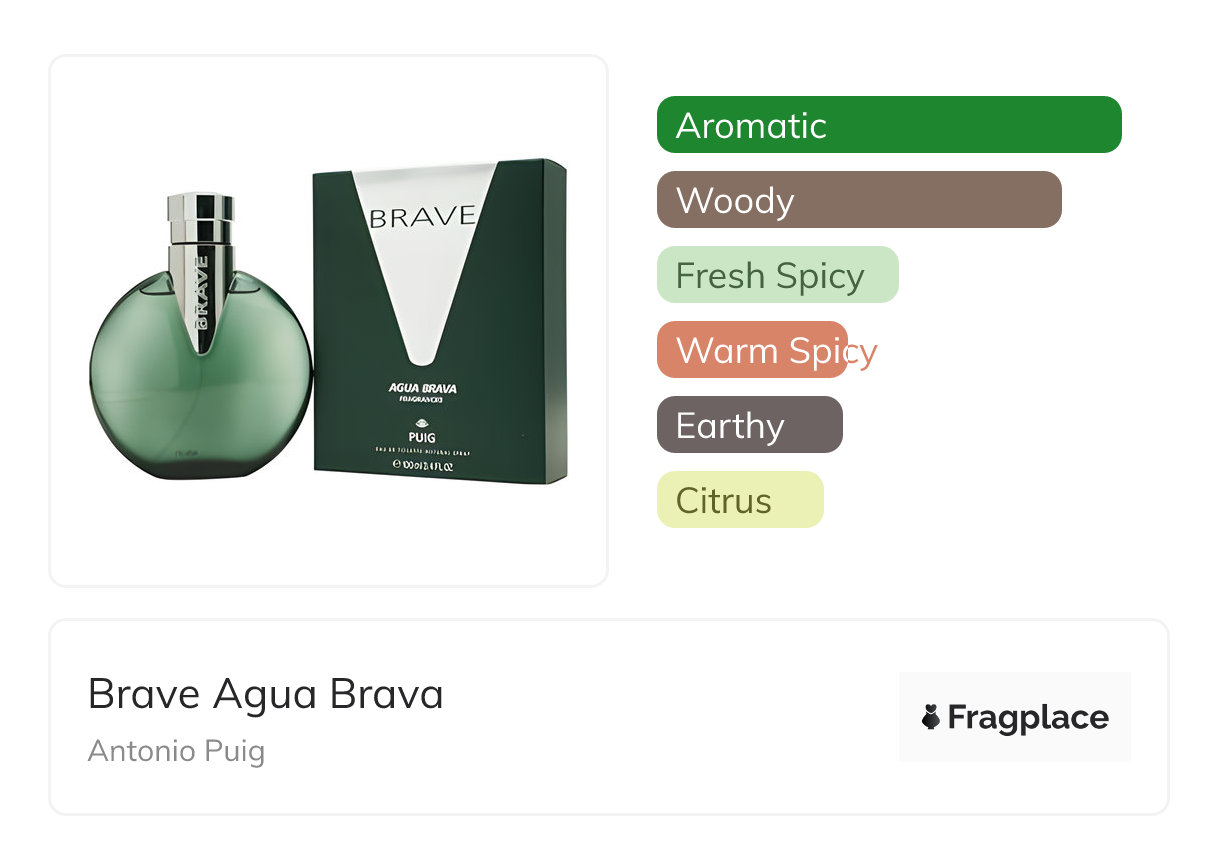Click the AGUA BRAVA text on the box

point(422,388)
